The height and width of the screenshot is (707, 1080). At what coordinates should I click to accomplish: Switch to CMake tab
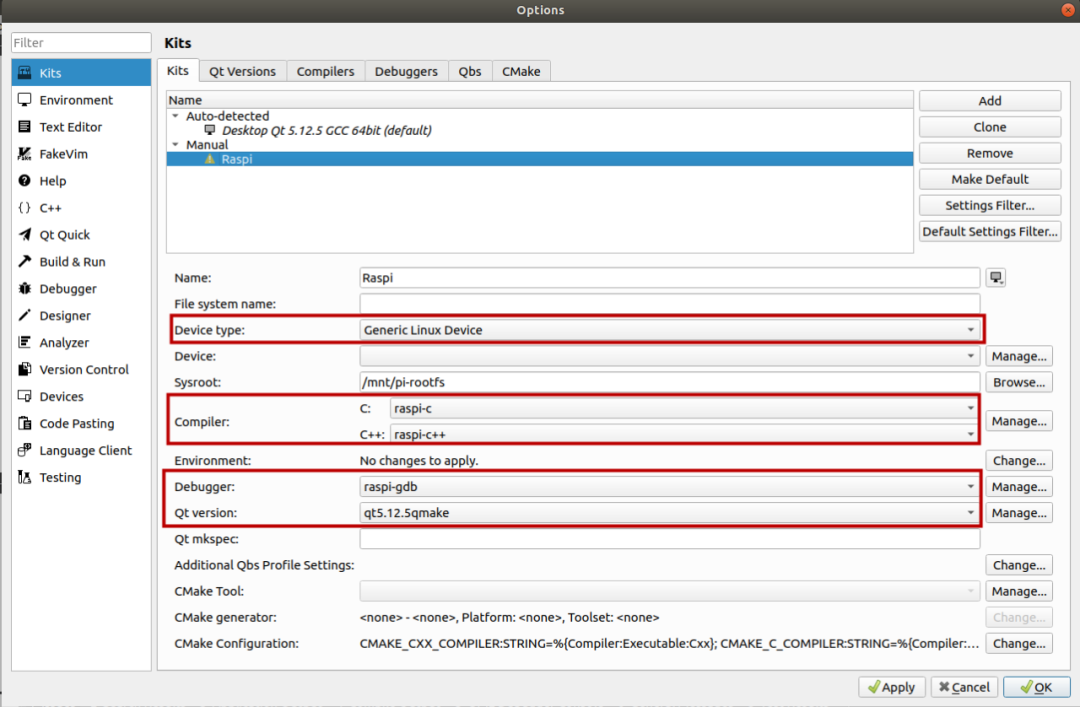(x=521, y=71)
